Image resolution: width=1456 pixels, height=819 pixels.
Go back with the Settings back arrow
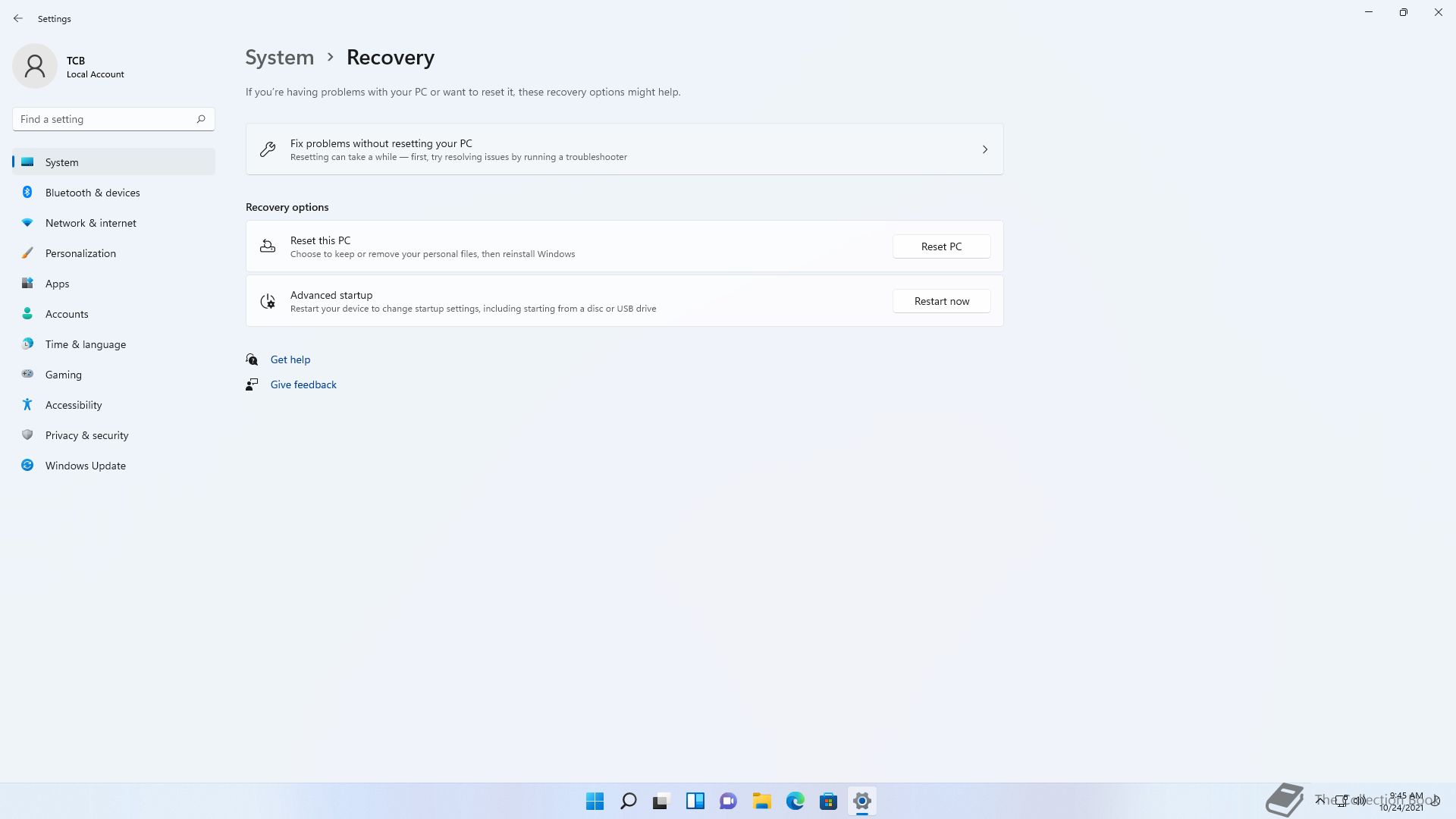point(18,18)
